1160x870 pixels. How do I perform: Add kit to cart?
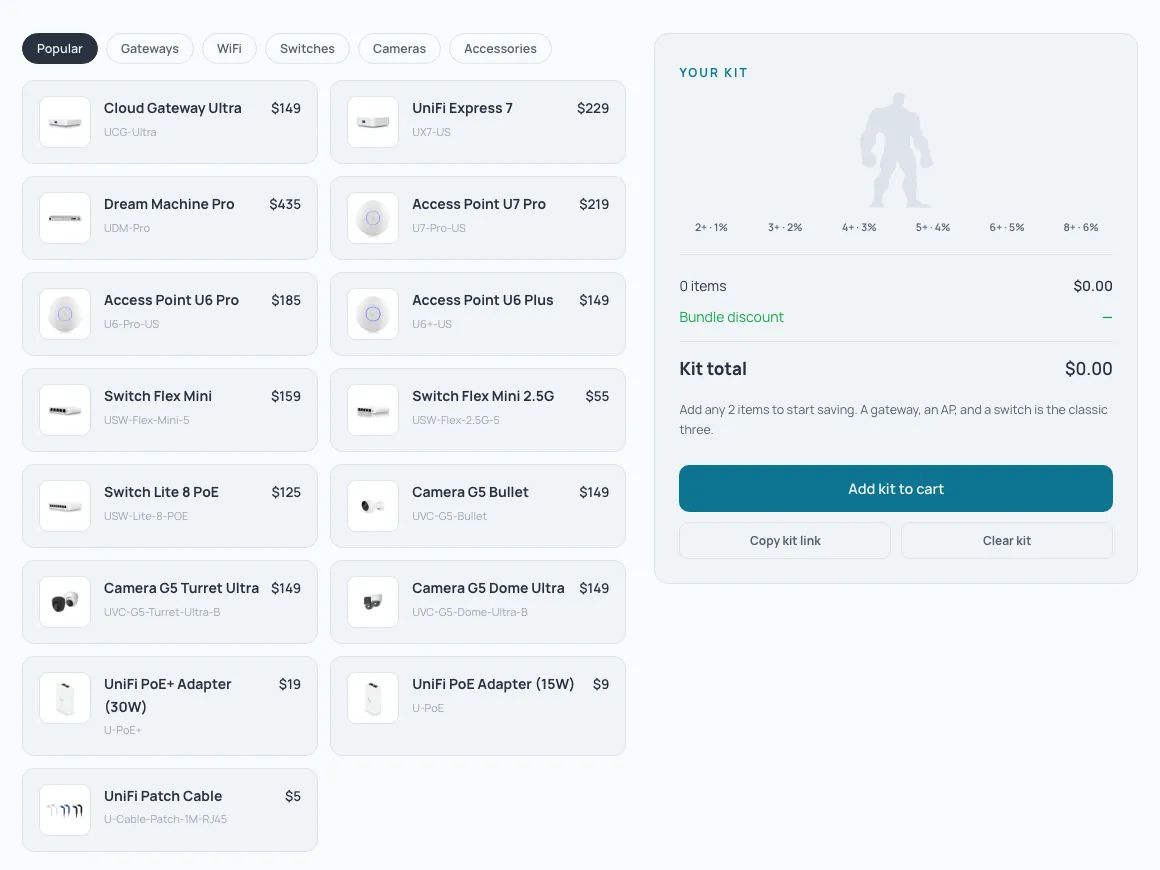click(x=896, y=489)
